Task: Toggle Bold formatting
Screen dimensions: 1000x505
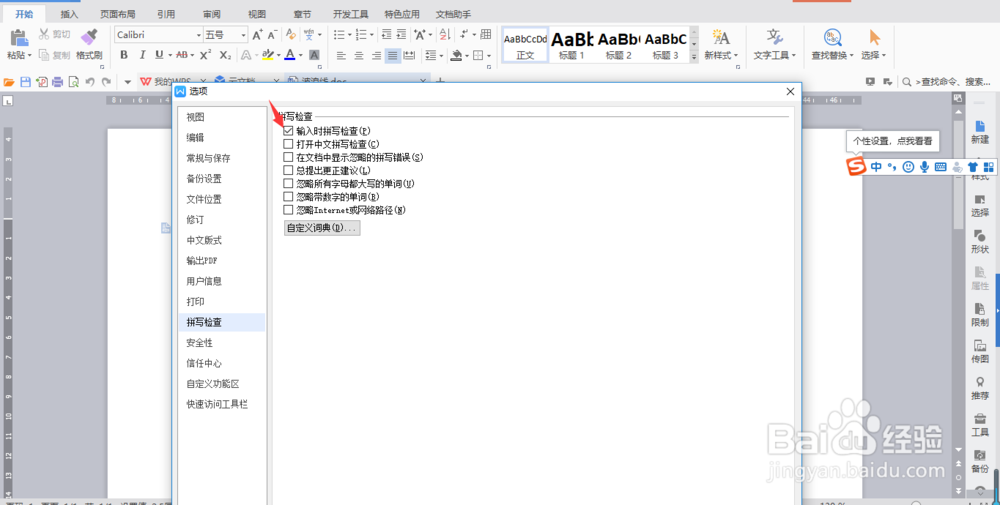Action: click(x=124, y=55)
